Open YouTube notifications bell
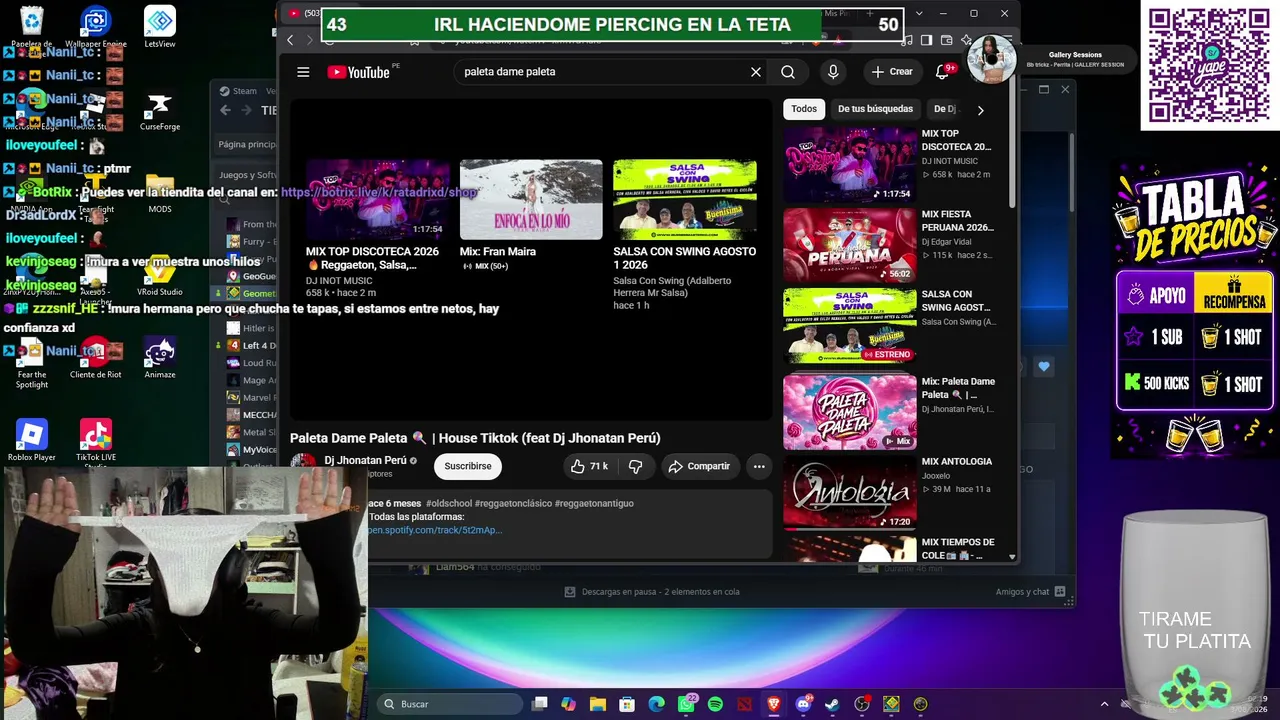The image size is (1280, 720). 942,72
